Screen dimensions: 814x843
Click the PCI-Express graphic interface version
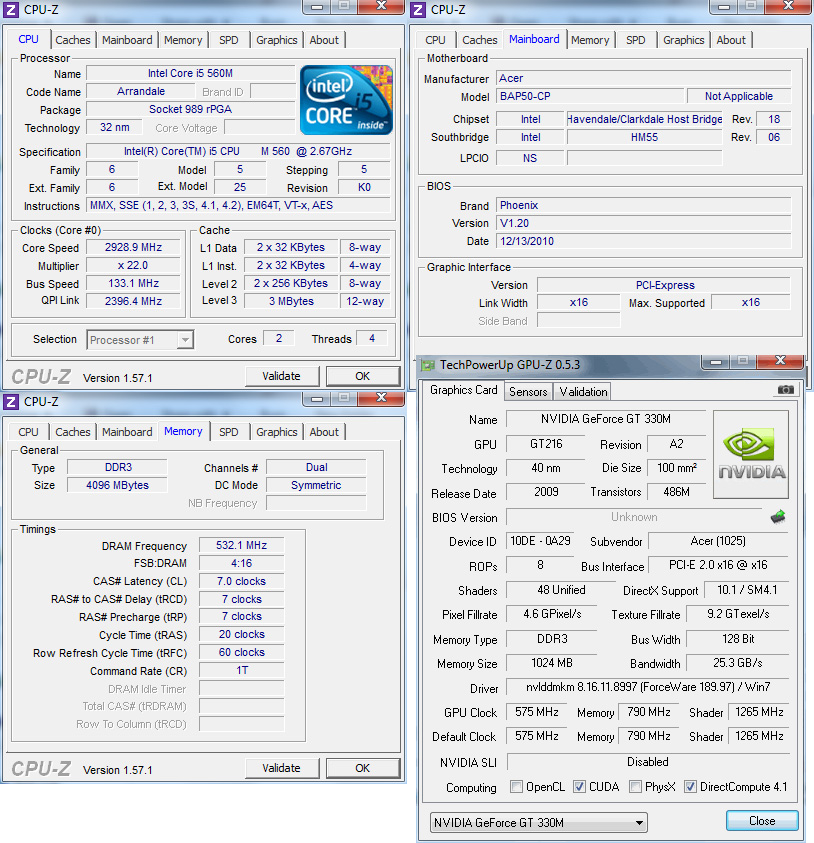click(x=665, y=285)
